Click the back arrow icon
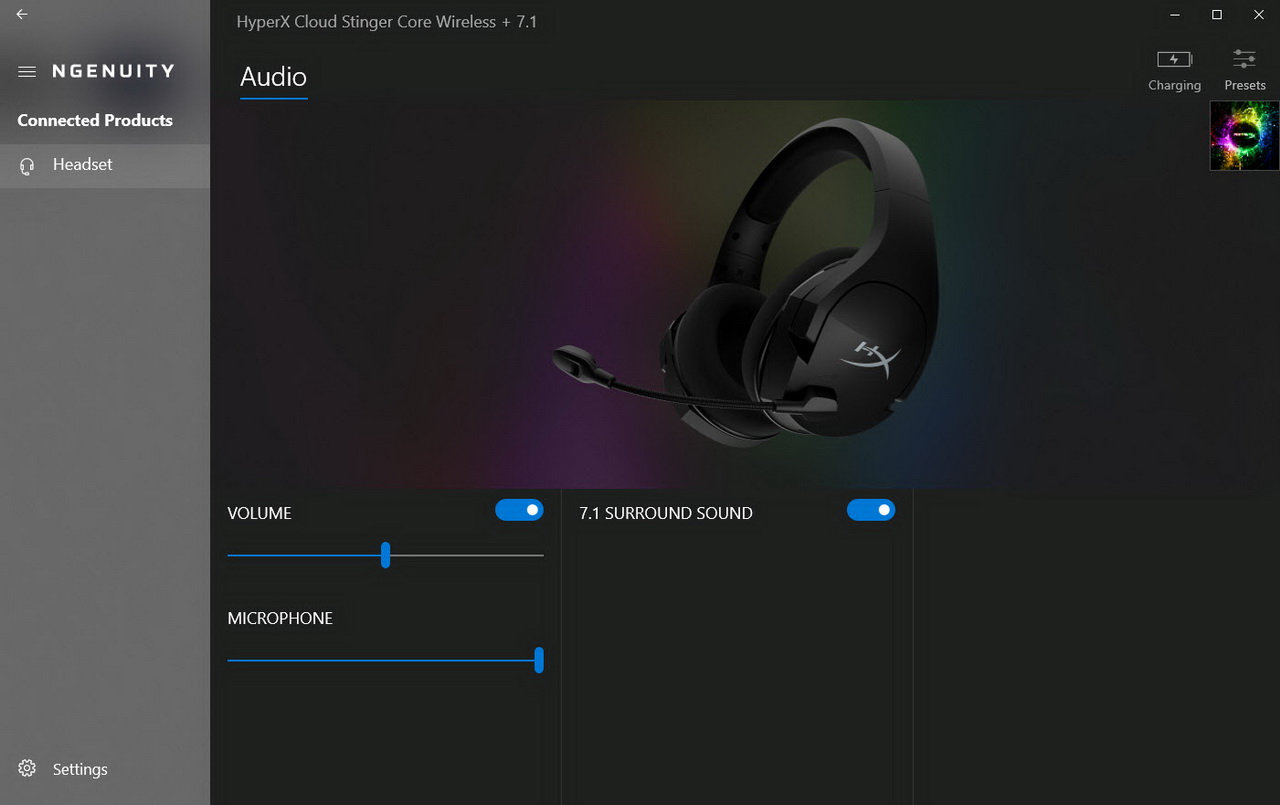 [22, 14]
